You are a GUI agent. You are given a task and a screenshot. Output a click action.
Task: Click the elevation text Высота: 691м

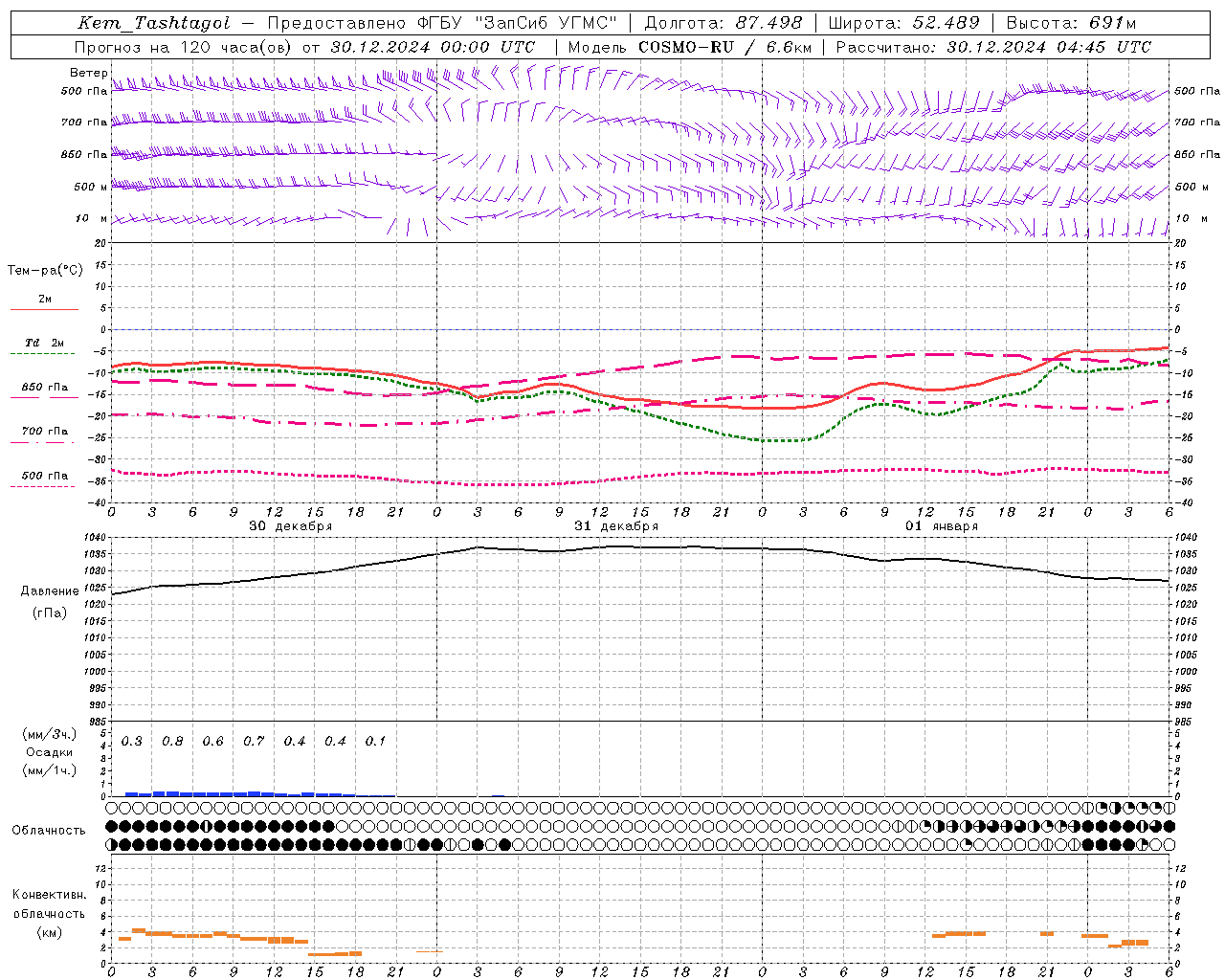point(1072,23)
